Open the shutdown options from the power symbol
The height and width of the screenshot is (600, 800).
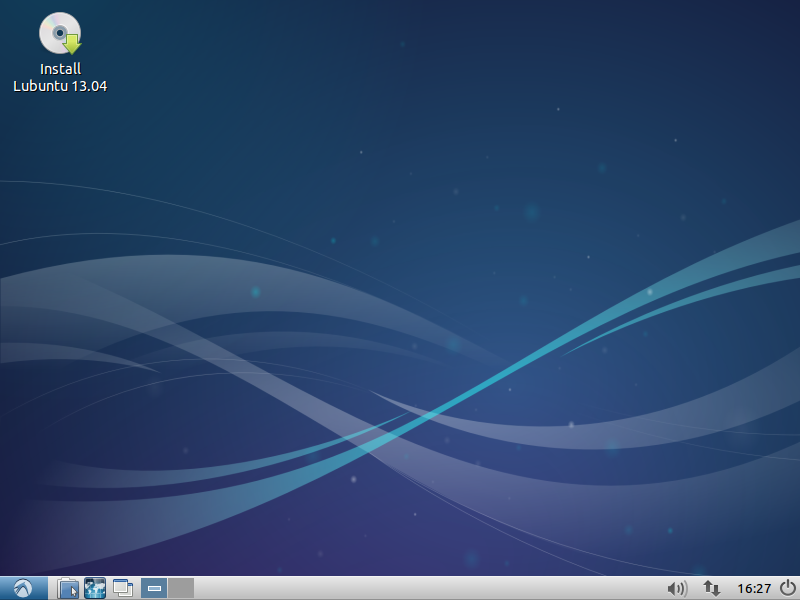[x=788, y=589]
